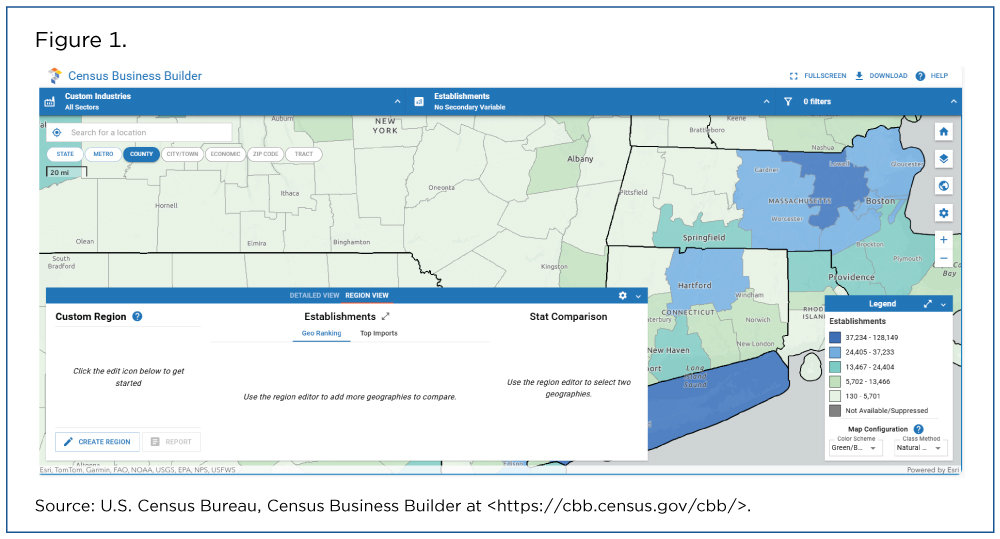
Task: Click the Download arrow icon
Action: click(x=859, y=76)
